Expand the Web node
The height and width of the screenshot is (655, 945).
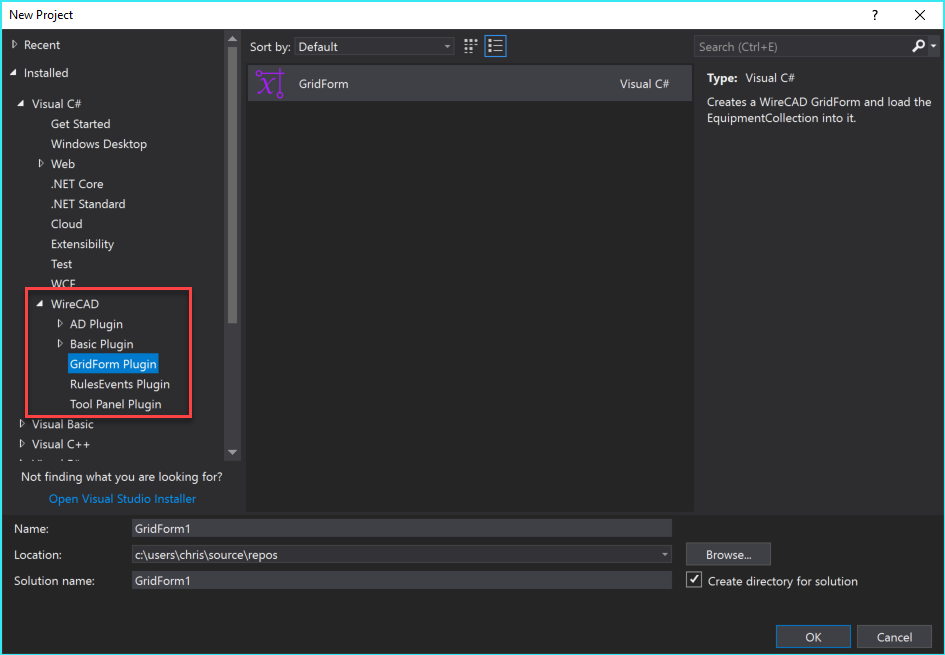pyautogui.click(x=41, y=163)
